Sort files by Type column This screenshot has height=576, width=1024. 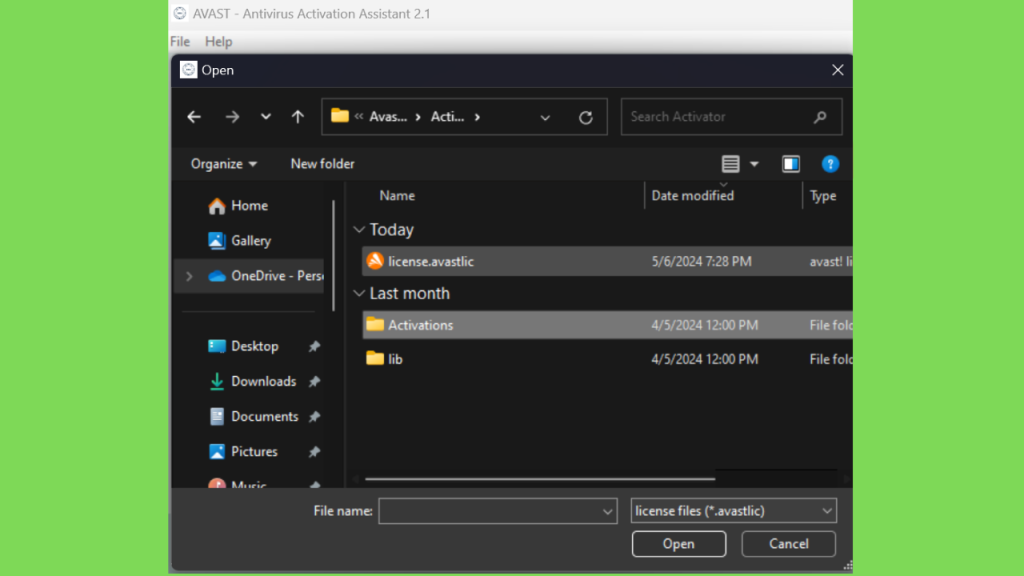[823, 195]
